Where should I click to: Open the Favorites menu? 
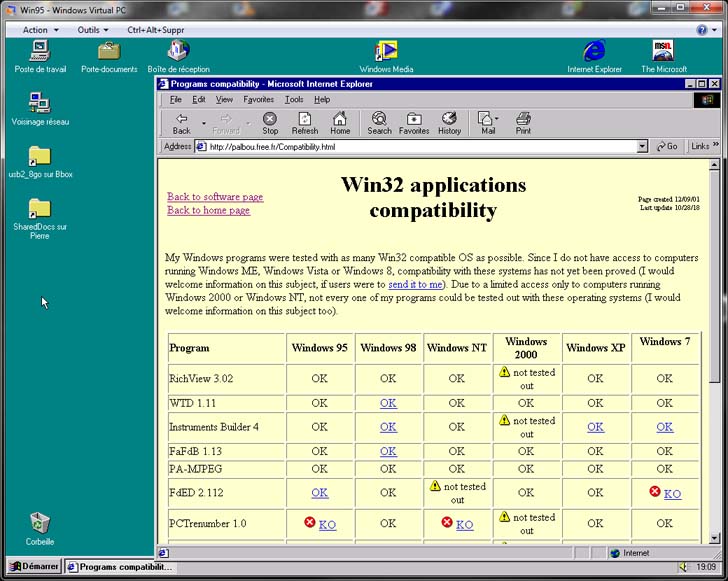[x=259, y=99]
